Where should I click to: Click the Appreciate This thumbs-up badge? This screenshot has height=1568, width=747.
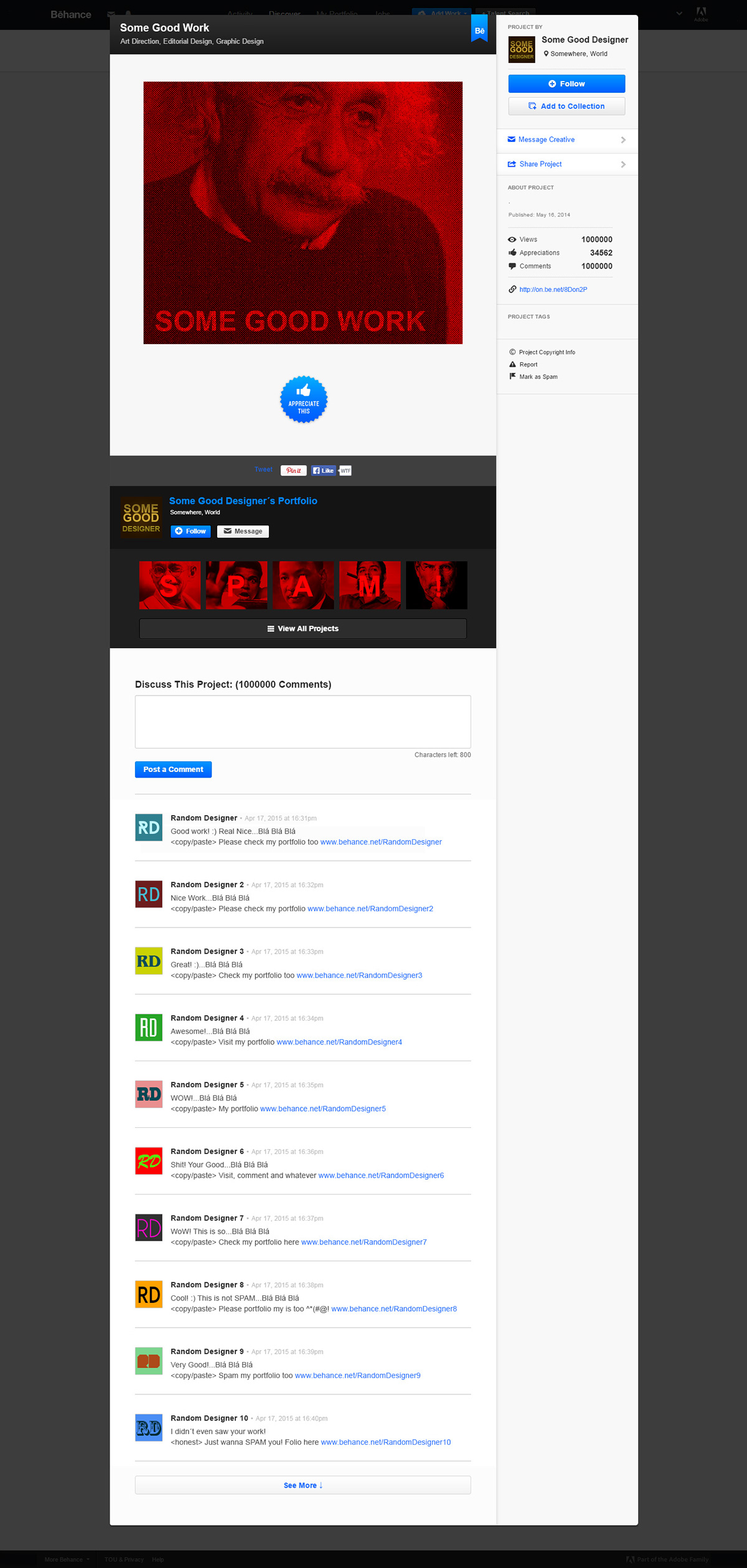click(x=303, y=400)
